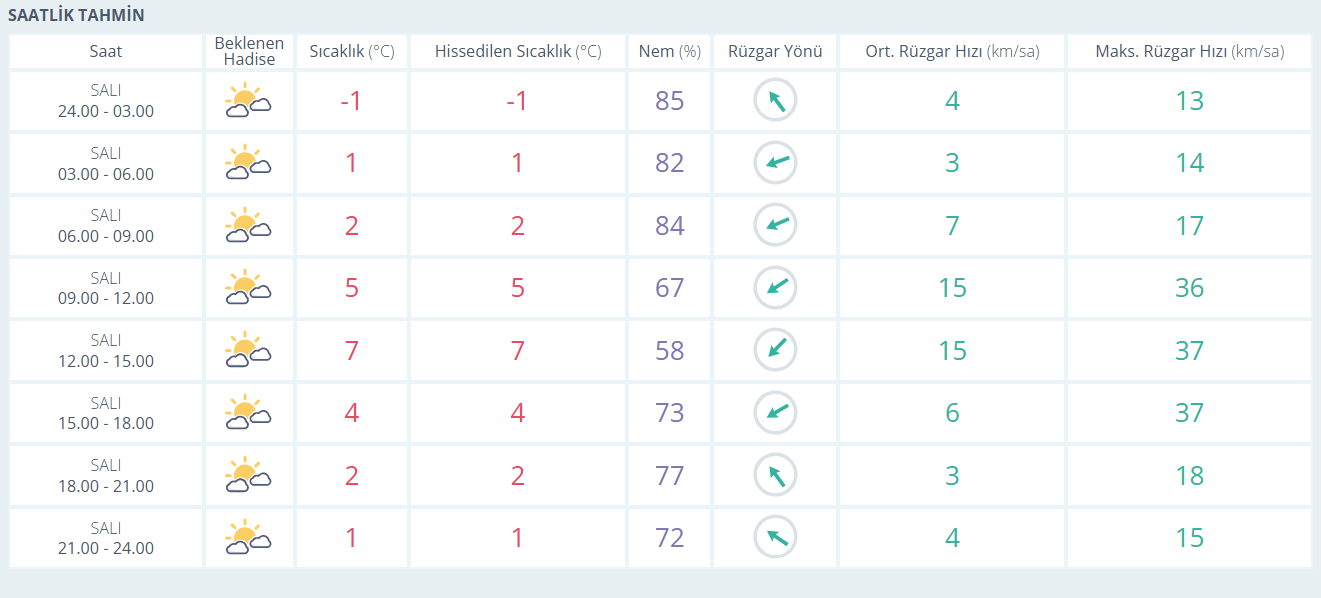Click the "Rüzgar Yönü" column header
1321x598 pixels.
(x=775, y=52)
